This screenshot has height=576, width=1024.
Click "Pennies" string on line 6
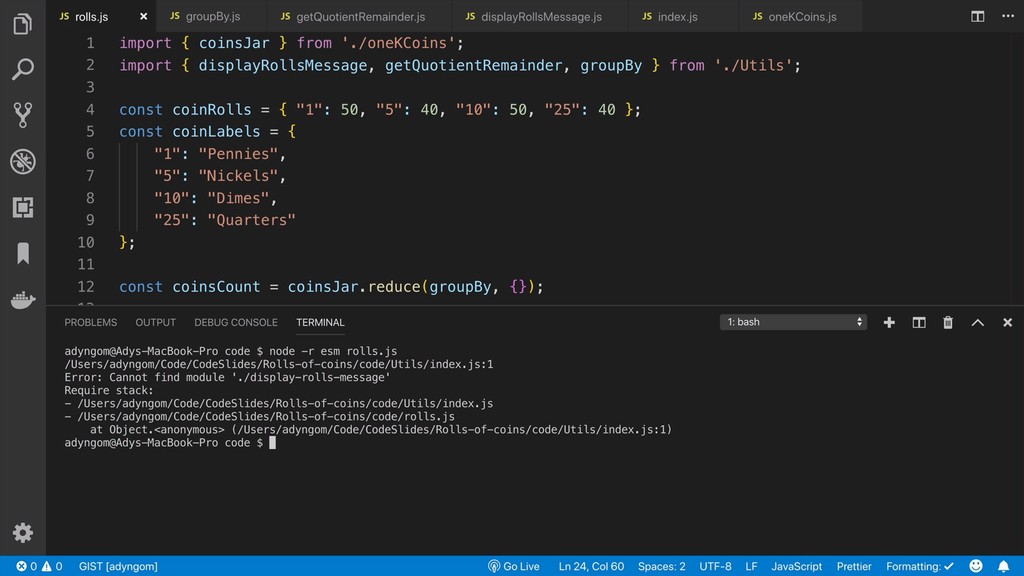click(238, 154)
